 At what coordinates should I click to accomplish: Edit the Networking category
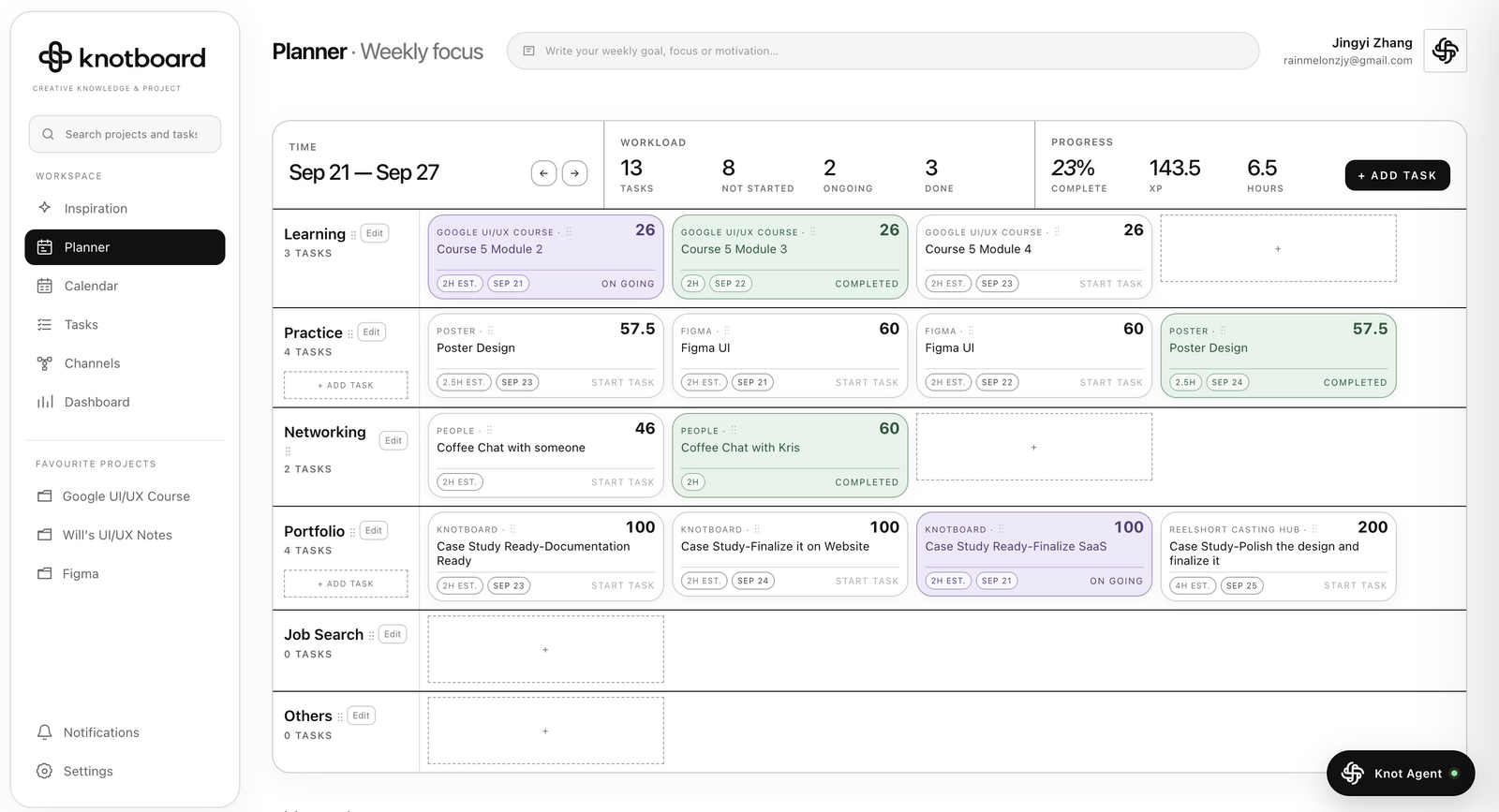coord(393,440)
